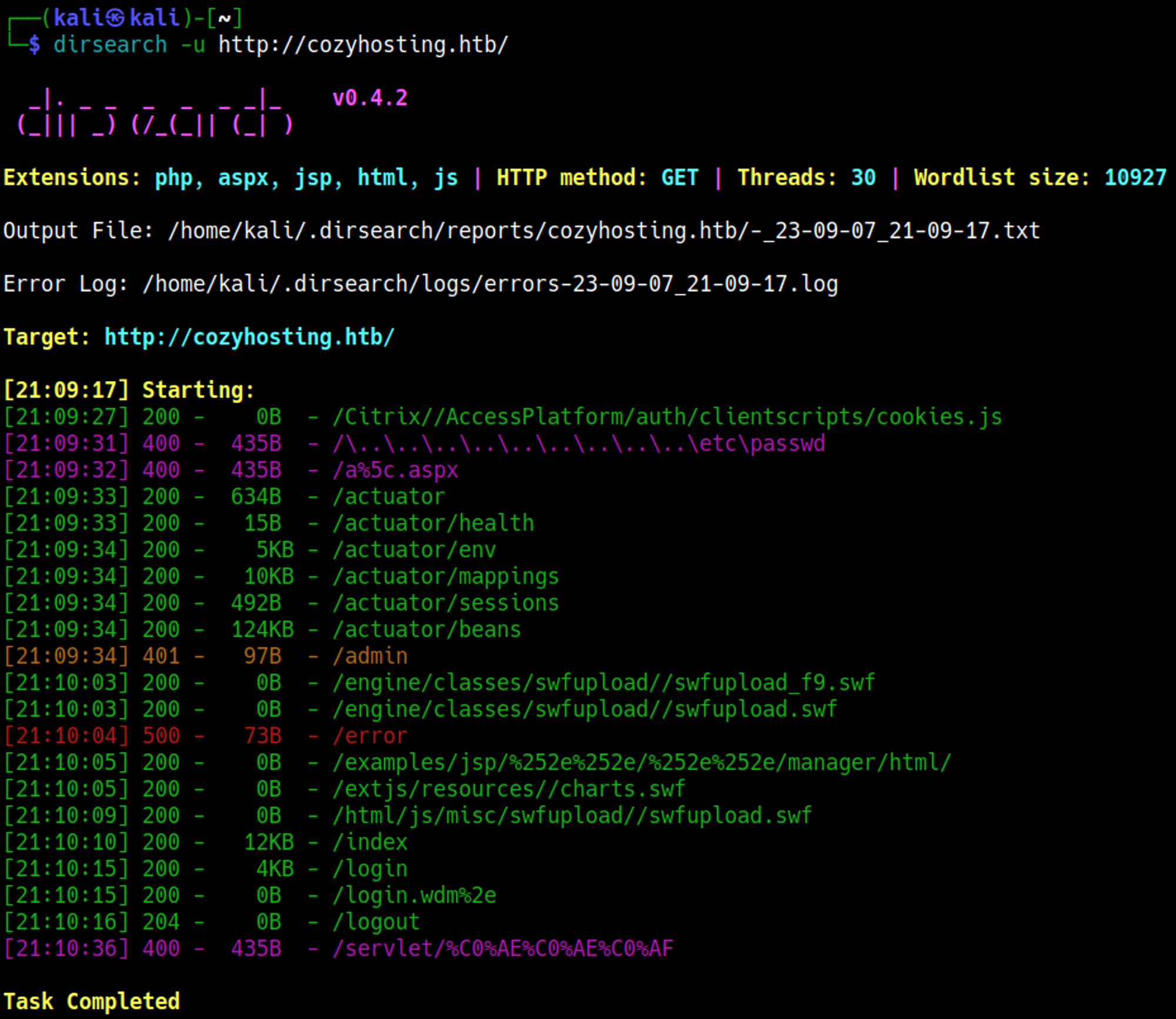Click the /actuator/health result path
The image size is (1176, 1019).
click(433, 523)
